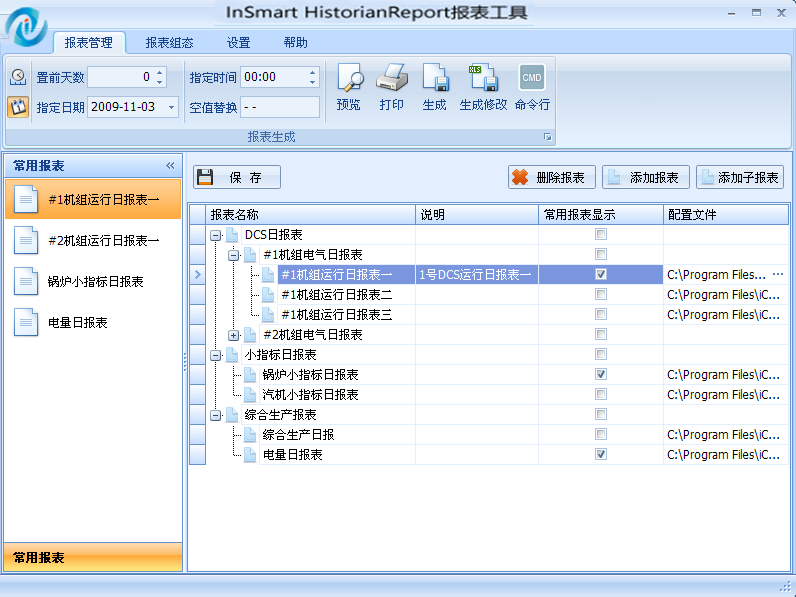This screenshot has height=597, width=796.
Task: Toggle 常用报表显示 checkbox for DCS日报表
Action: (601, 235)
